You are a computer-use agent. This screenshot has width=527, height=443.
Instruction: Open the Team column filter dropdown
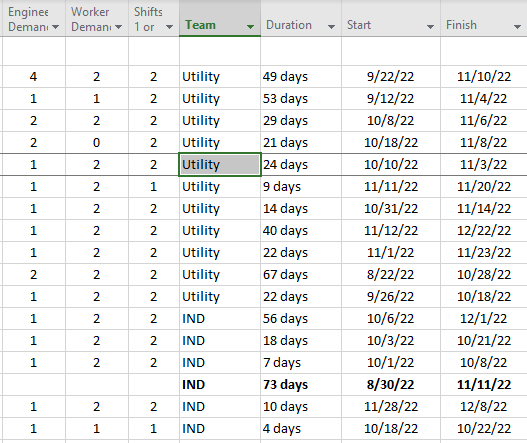[x=250, y=27]
